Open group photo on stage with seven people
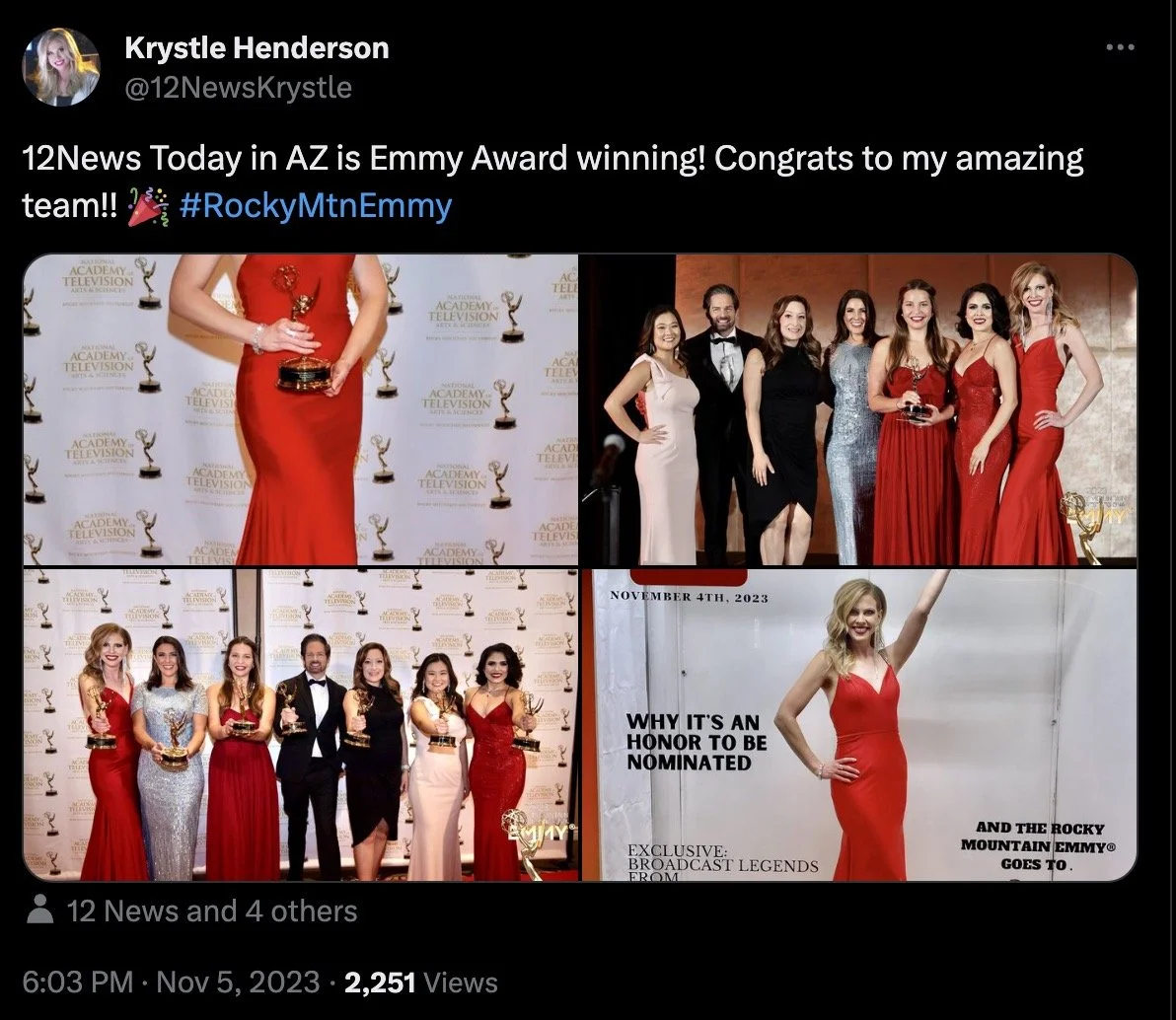Image resolution: width=1176 pixels, height=1020 pixels. [x=858, y=409]
